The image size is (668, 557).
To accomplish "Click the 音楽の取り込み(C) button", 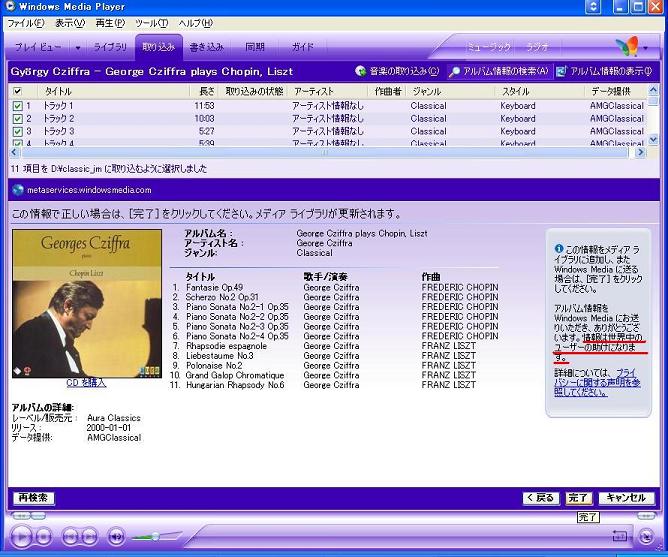I will [x=398, y=71].
